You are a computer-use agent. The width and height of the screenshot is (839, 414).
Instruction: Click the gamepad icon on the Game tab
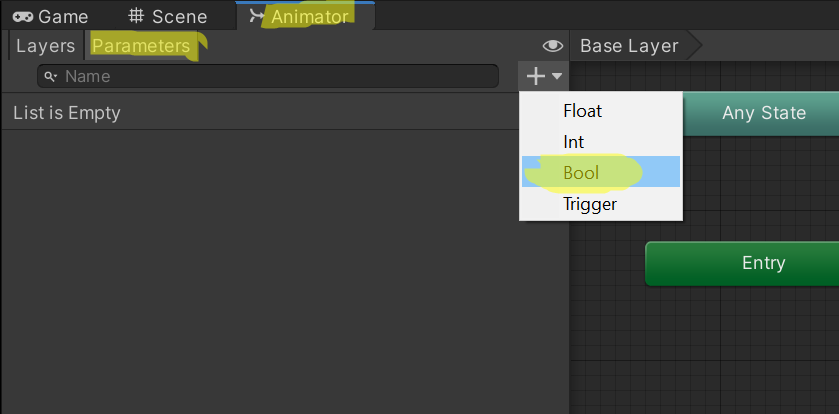pos(22,17)
